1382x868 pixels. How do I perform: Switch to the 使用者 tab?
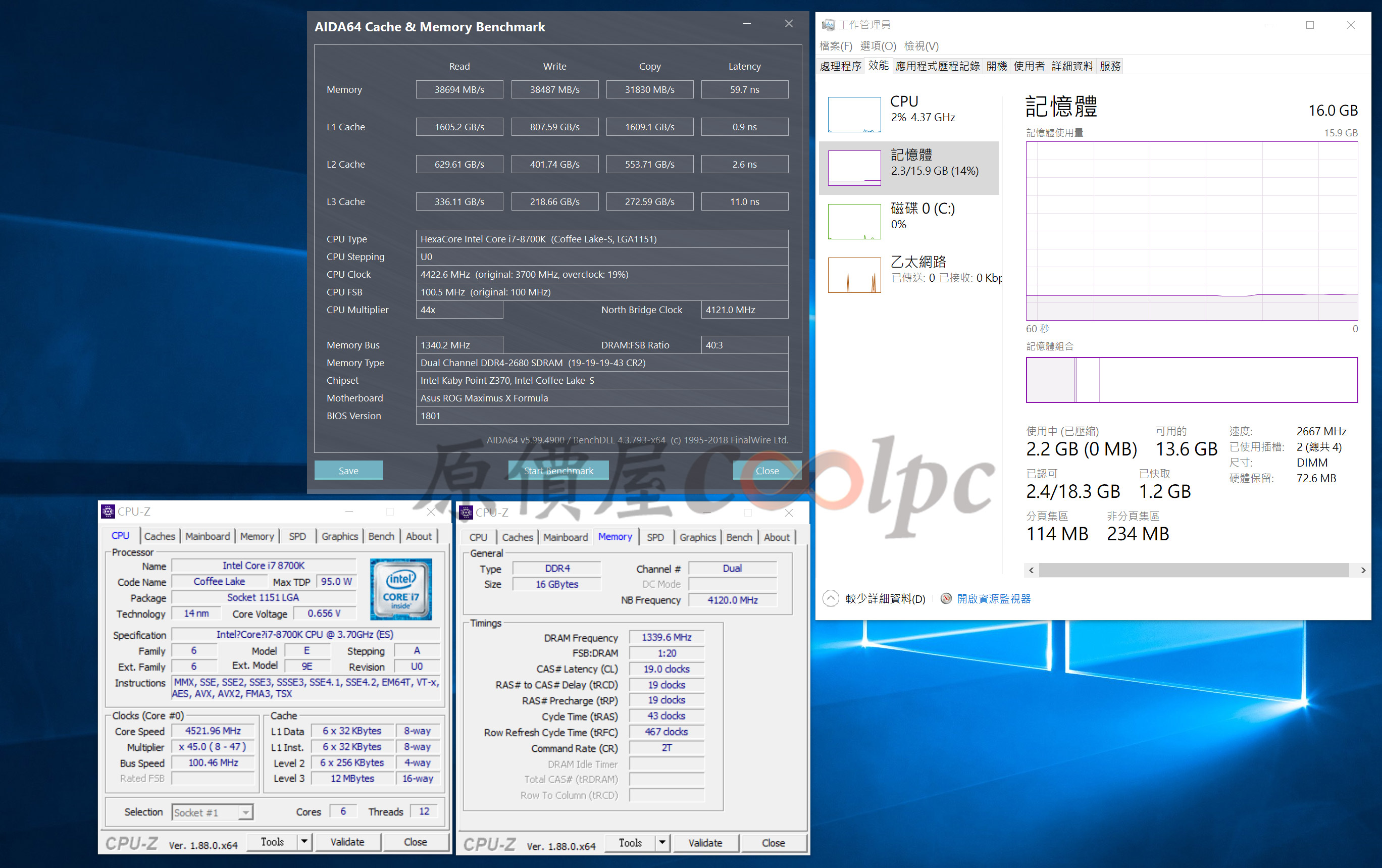1029,66
